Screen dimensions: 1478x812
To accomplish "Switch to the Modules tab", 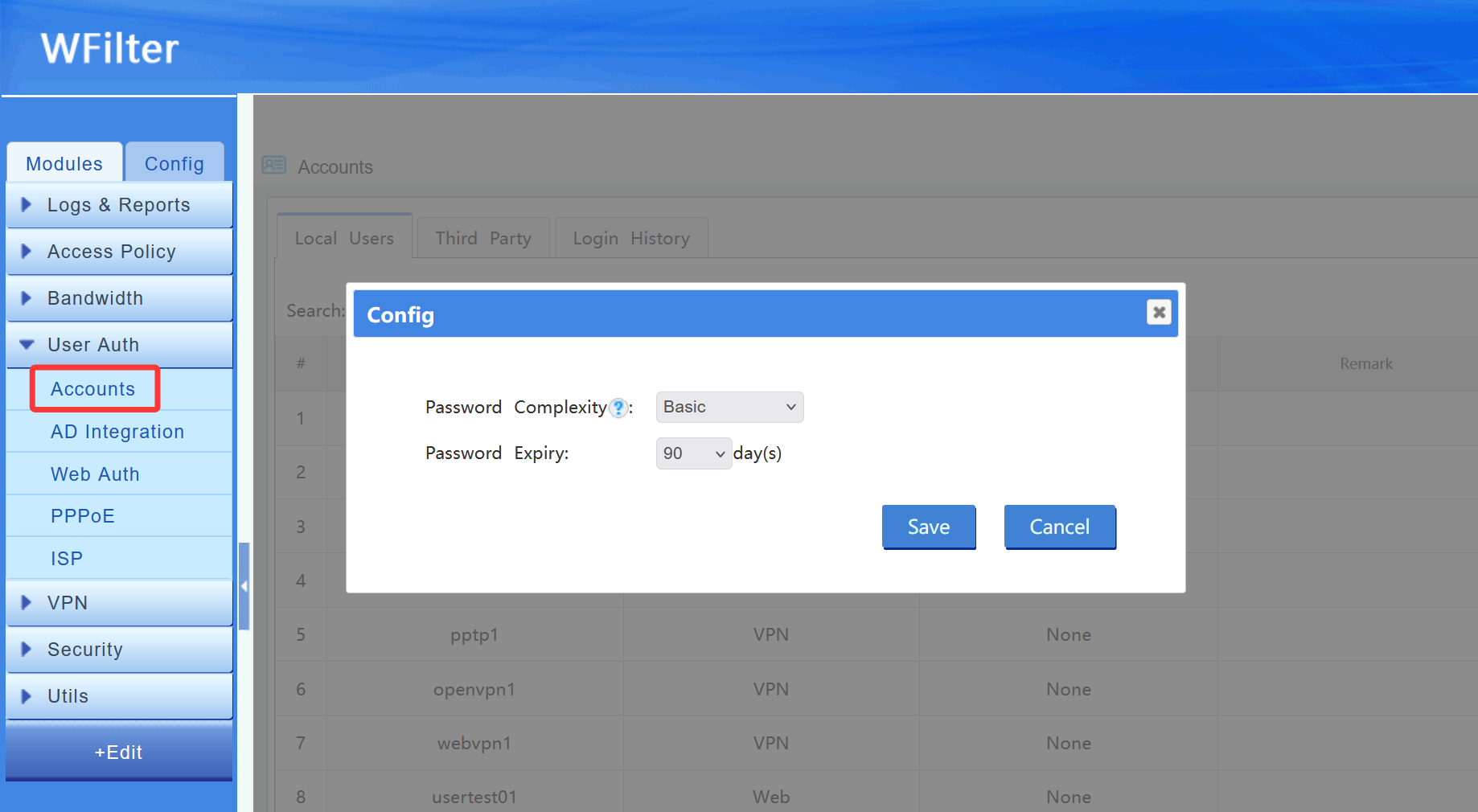I will pos(64,163).
